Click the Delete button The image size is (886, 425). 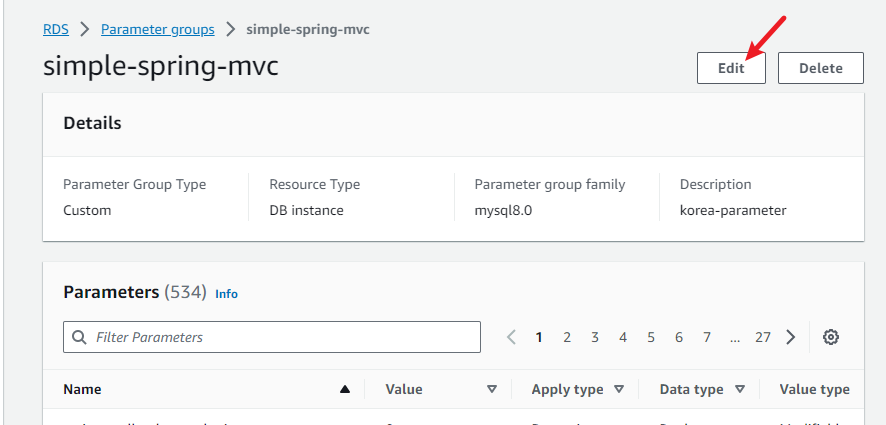pyautogui.click(x=820, y=68)
